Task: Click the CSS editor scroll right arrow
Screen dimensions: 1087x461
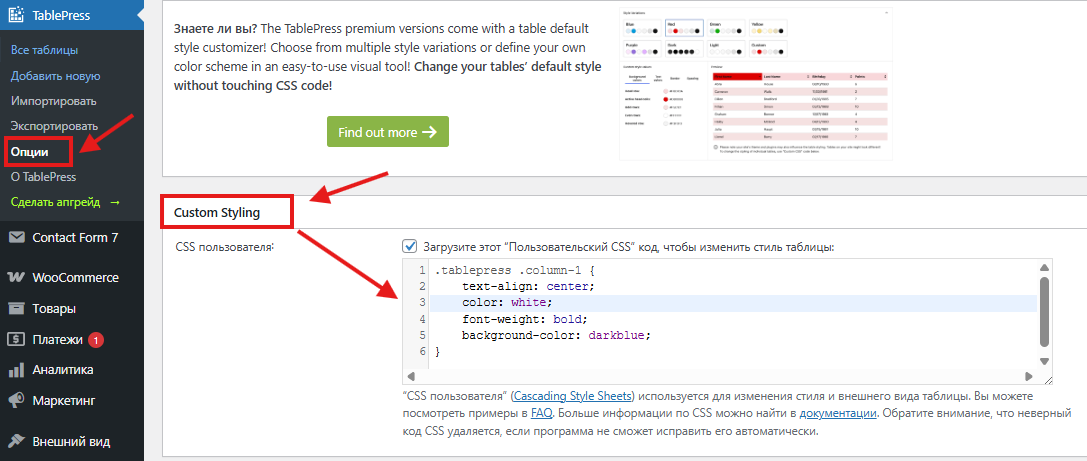Action: point(1029,376)
